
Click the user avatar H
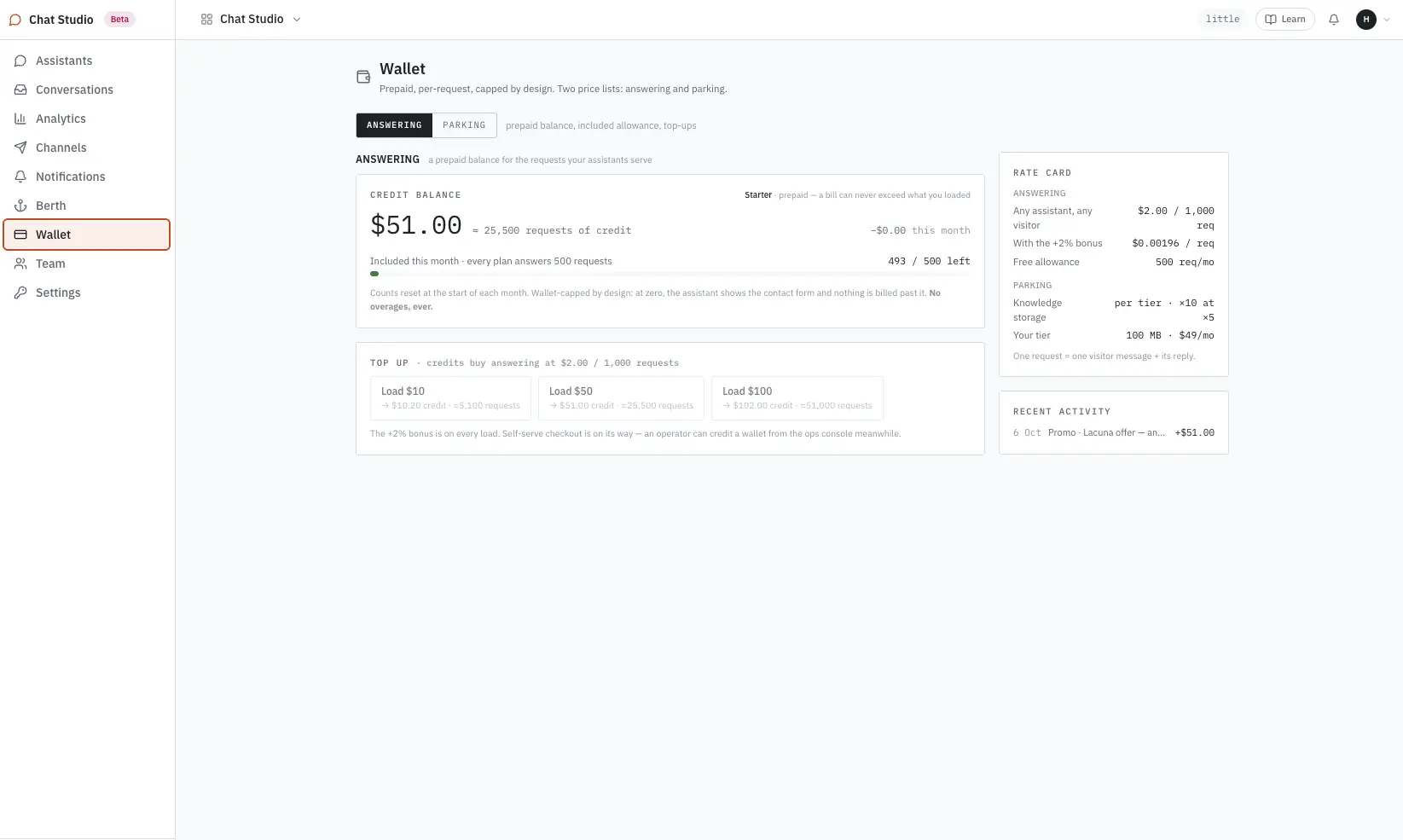[x=1366, y=19]
